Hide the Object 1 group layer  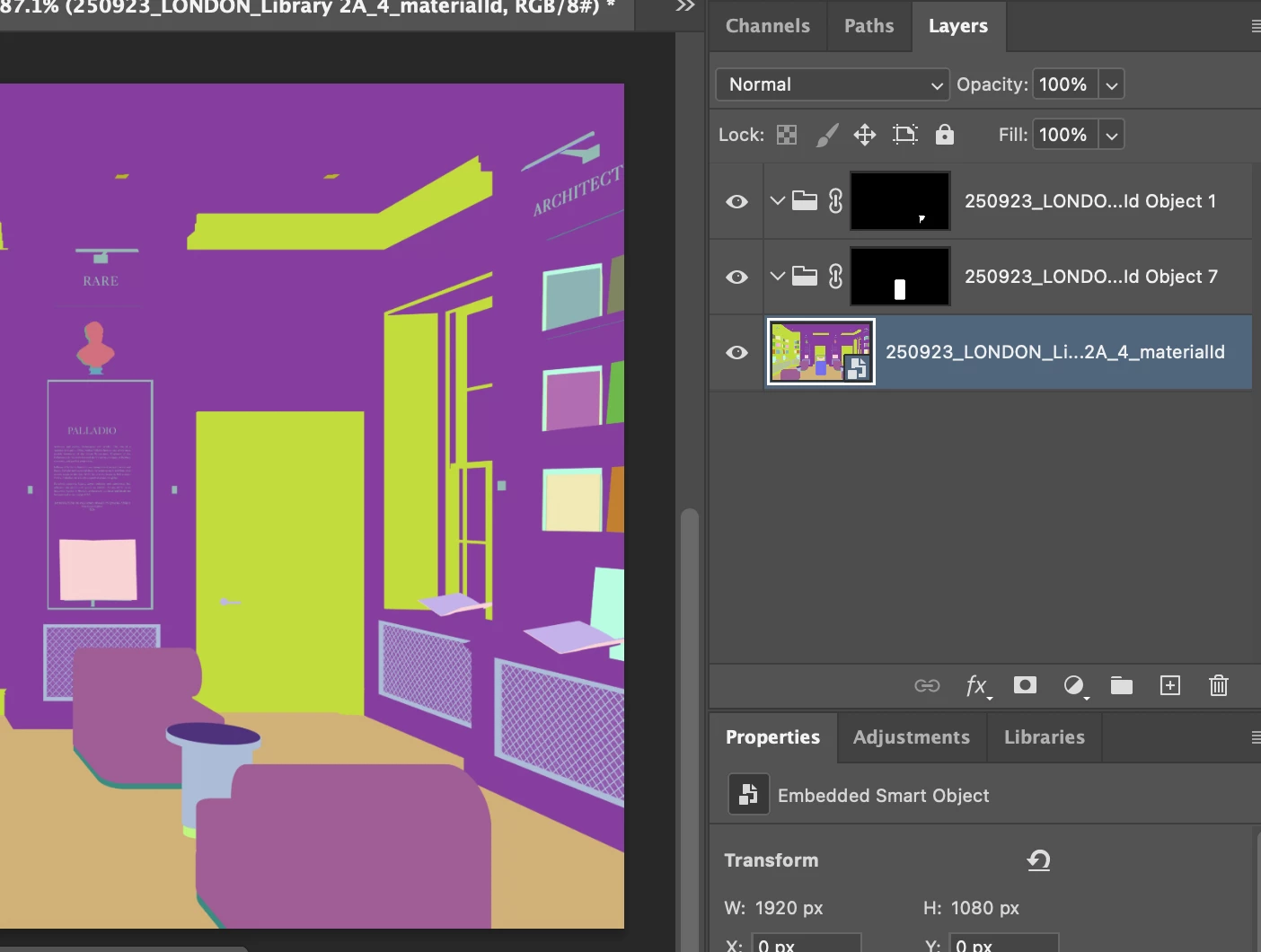736,201
